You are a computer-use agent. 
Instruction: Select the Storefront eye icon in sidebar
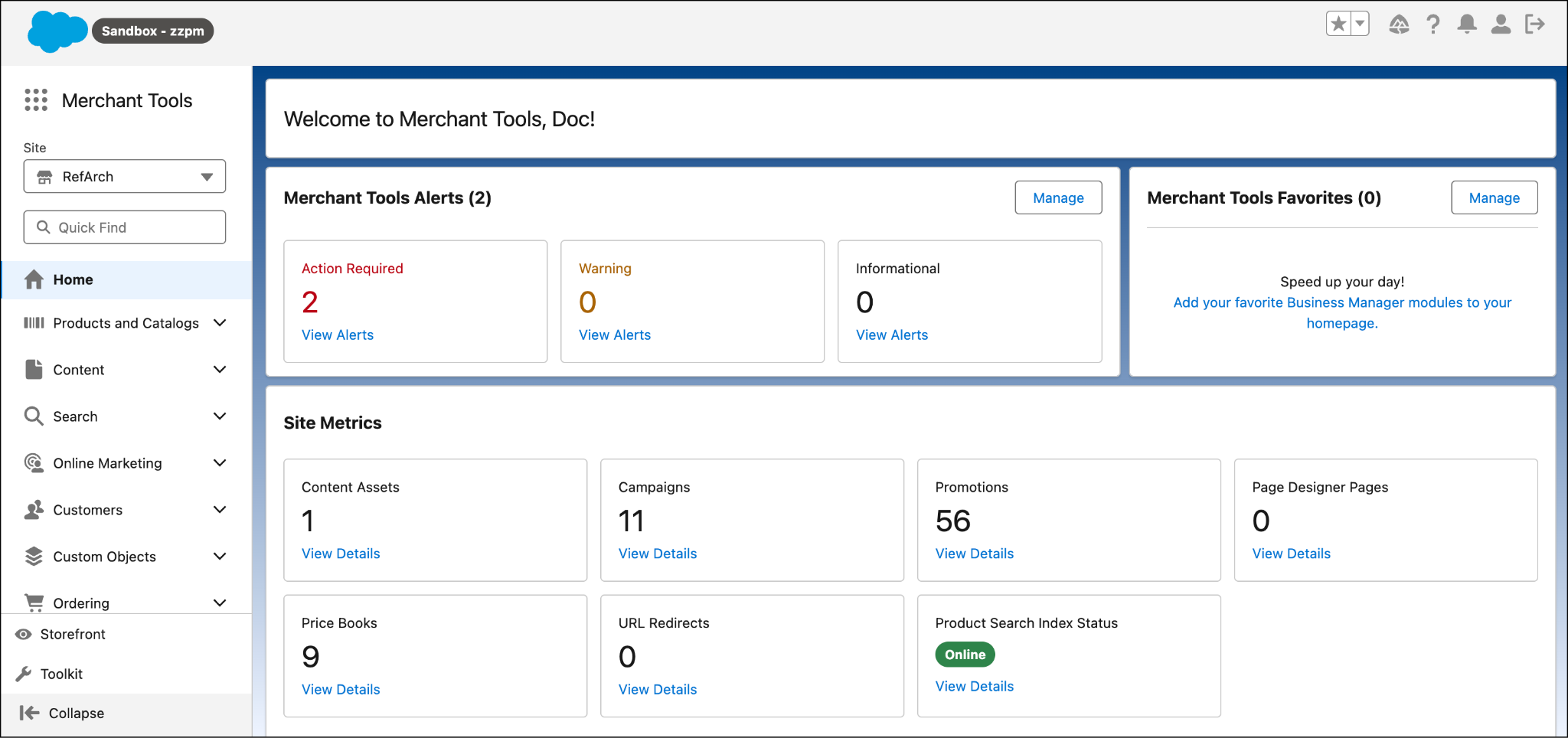(x=73, y=634)
